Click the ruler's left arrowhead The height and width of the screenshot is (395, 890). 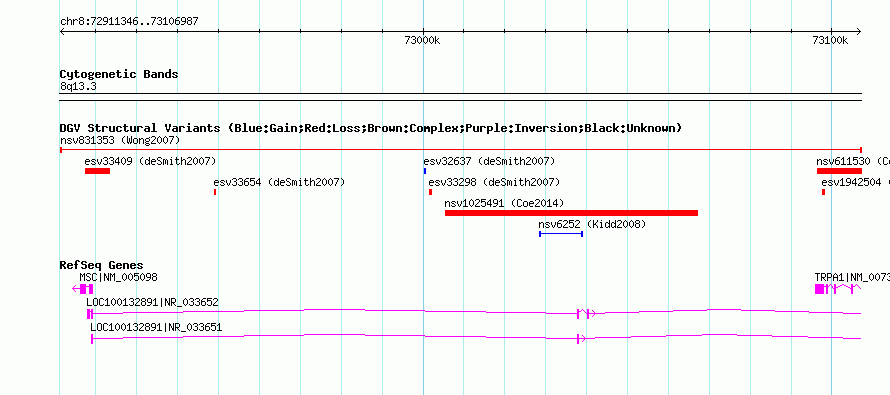tap(63, 32)
